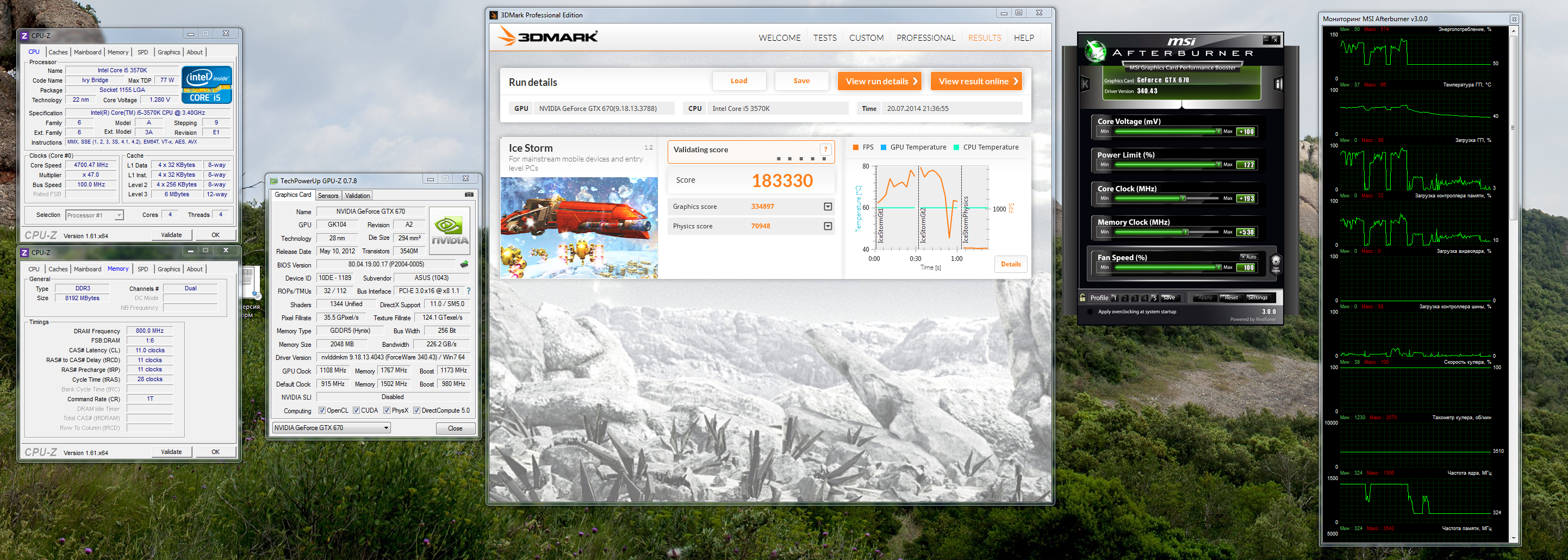This screenshot has height=560, width=1568.
Task: Click the GPU-Z screenshot camera icon
Action: click(469, 195)
